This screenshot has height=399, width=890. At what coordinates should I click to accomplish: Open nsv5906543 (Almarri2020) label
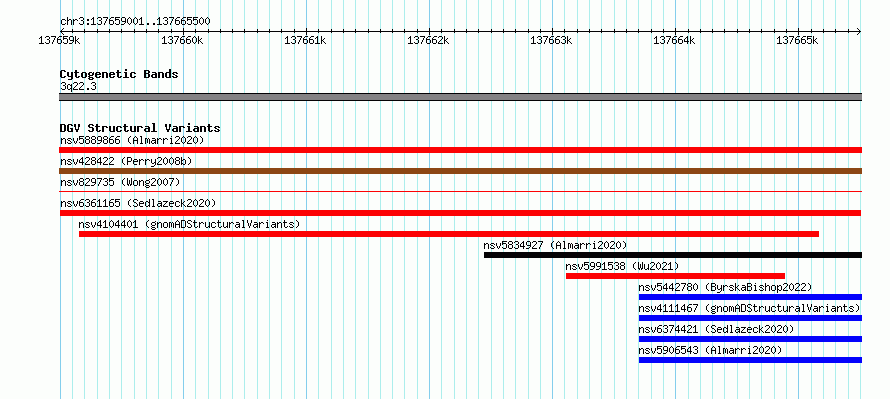point(710,350)
